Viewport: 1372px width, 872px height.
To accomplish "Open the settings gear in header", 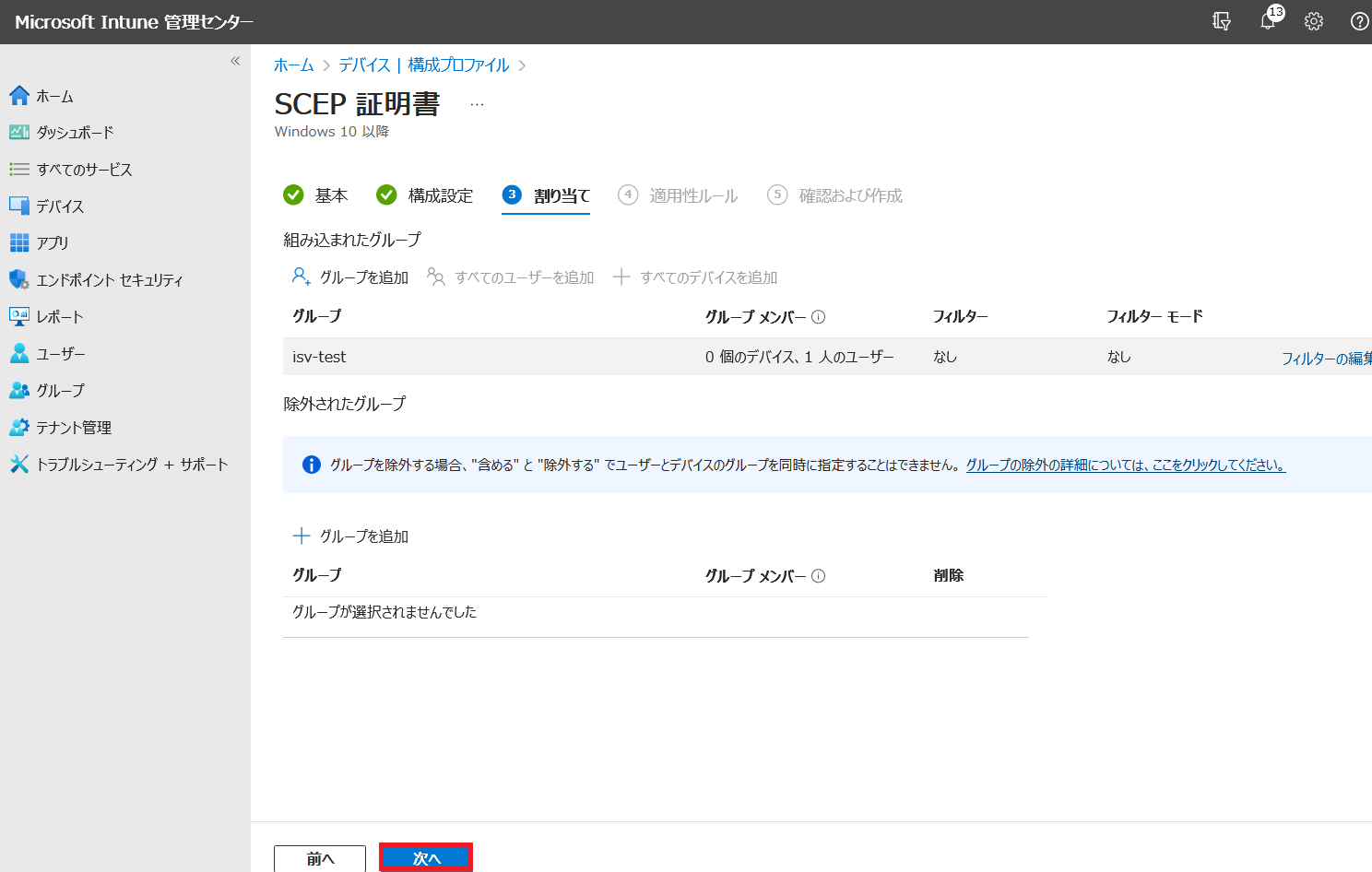I will point(1314,21).
